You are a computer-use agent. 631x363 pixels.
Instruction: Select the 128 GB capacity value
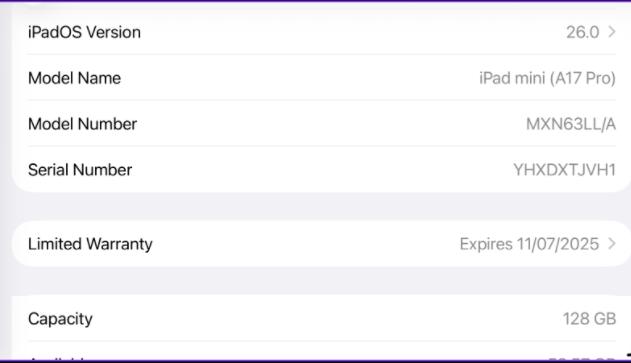(x=589, y=319)
